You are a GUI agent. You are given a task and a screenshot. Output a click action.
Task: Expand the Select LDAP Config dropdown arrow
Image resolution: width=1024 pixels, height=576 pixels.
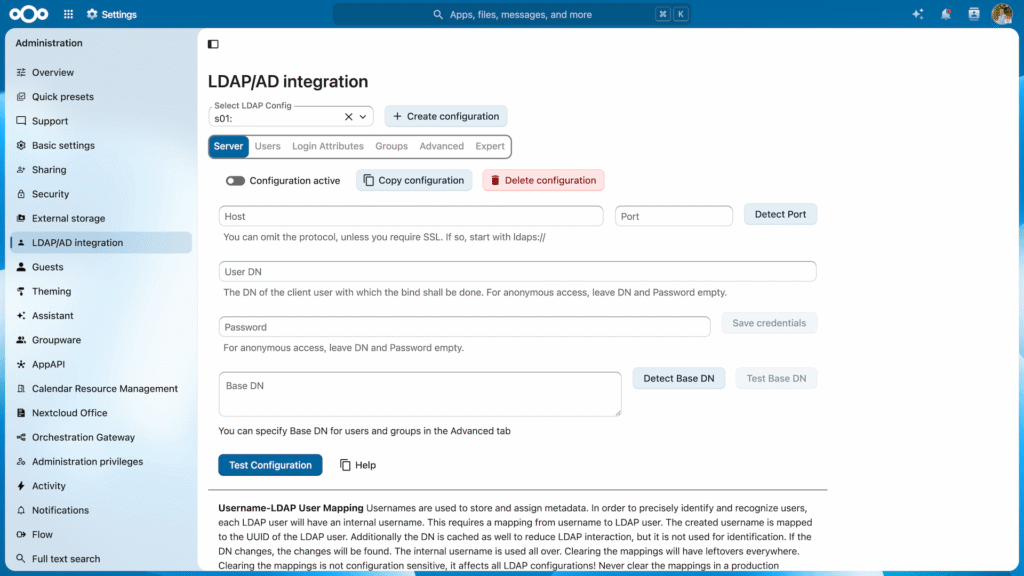[363, 117]
